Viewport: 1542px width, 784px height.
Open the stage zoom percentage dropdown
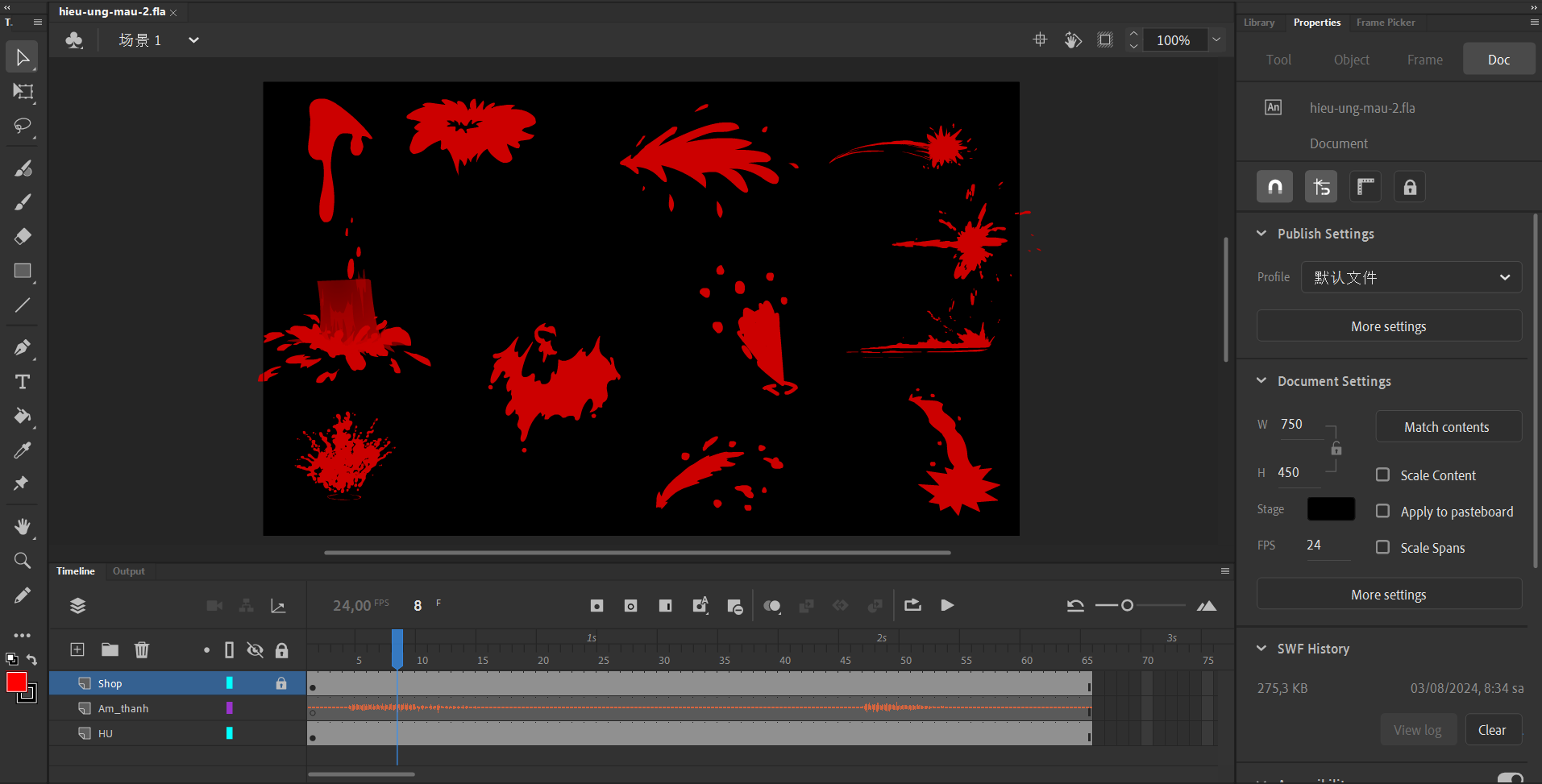tap(1216, 39)
